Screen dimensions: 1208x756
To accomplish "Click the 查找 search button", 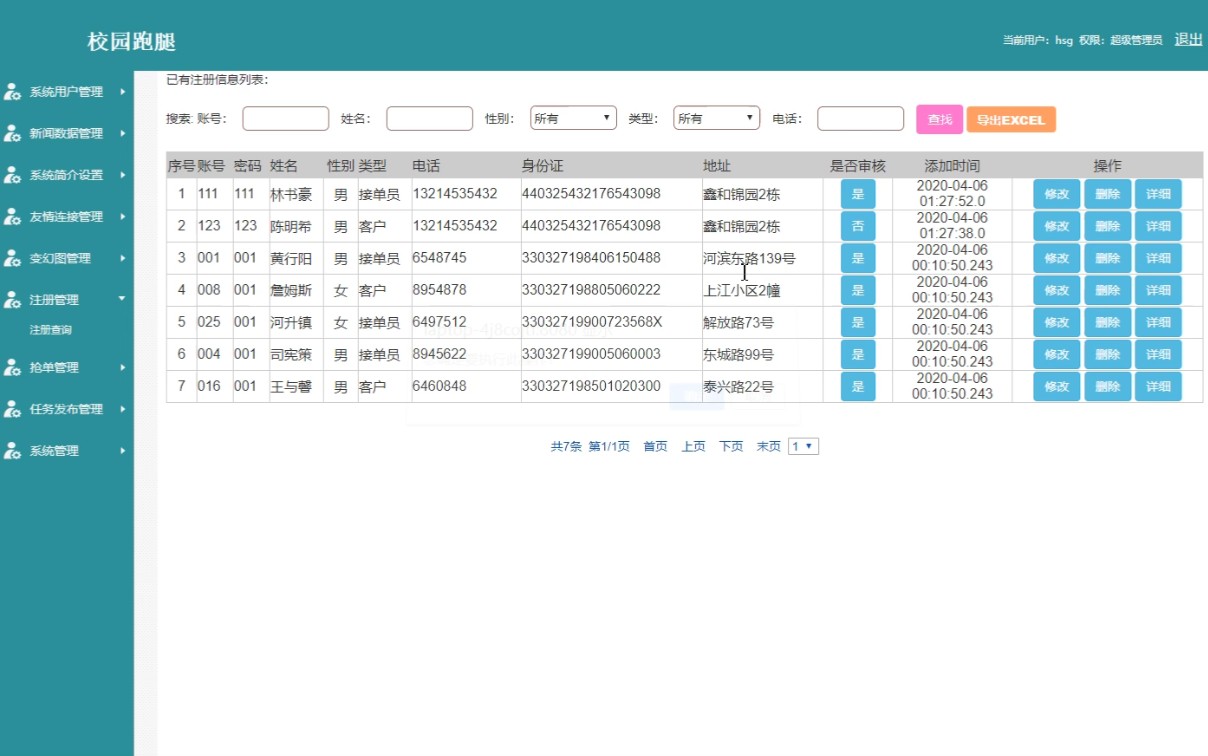I will (x=940, y=119).
